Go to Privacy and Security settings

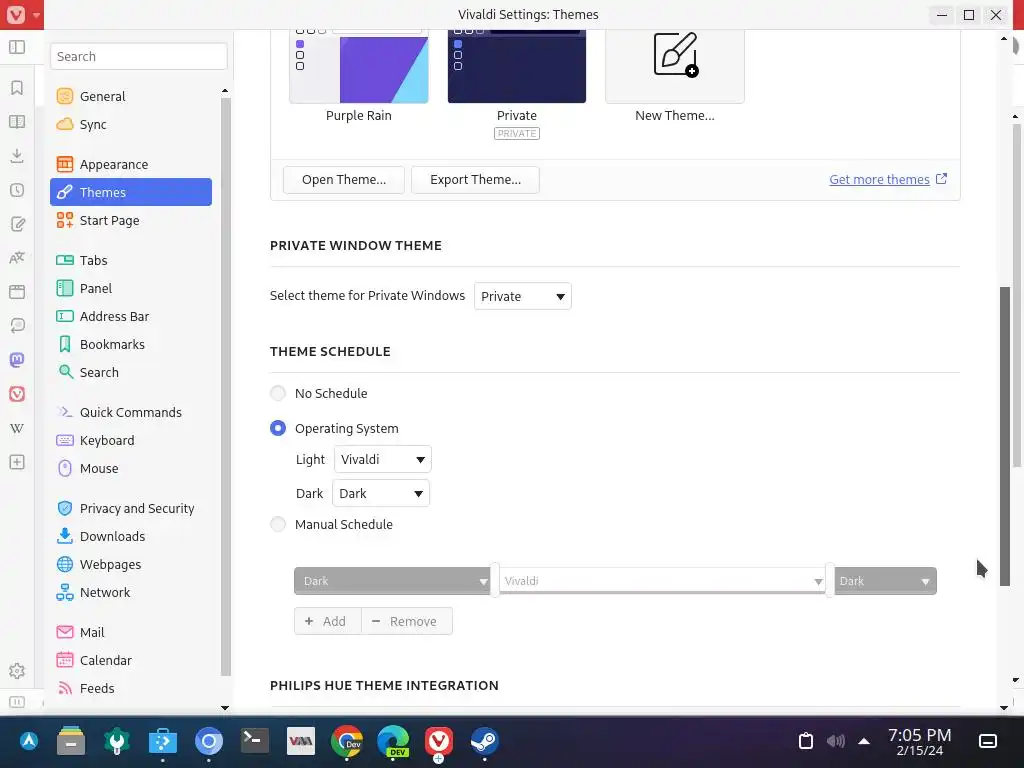[x=131, y=508]
